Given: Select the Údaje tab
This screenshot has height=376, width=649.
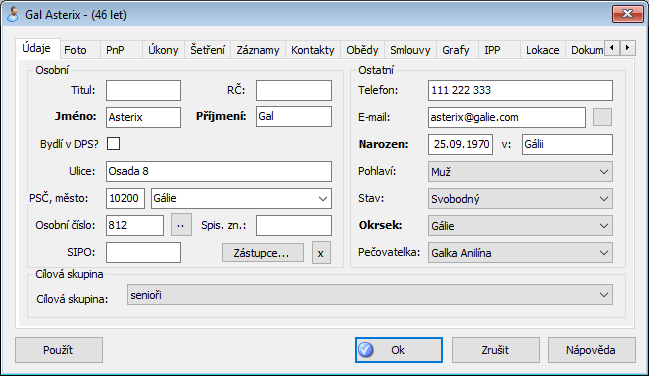Looking at the screenshot, I should coord(37,48).
